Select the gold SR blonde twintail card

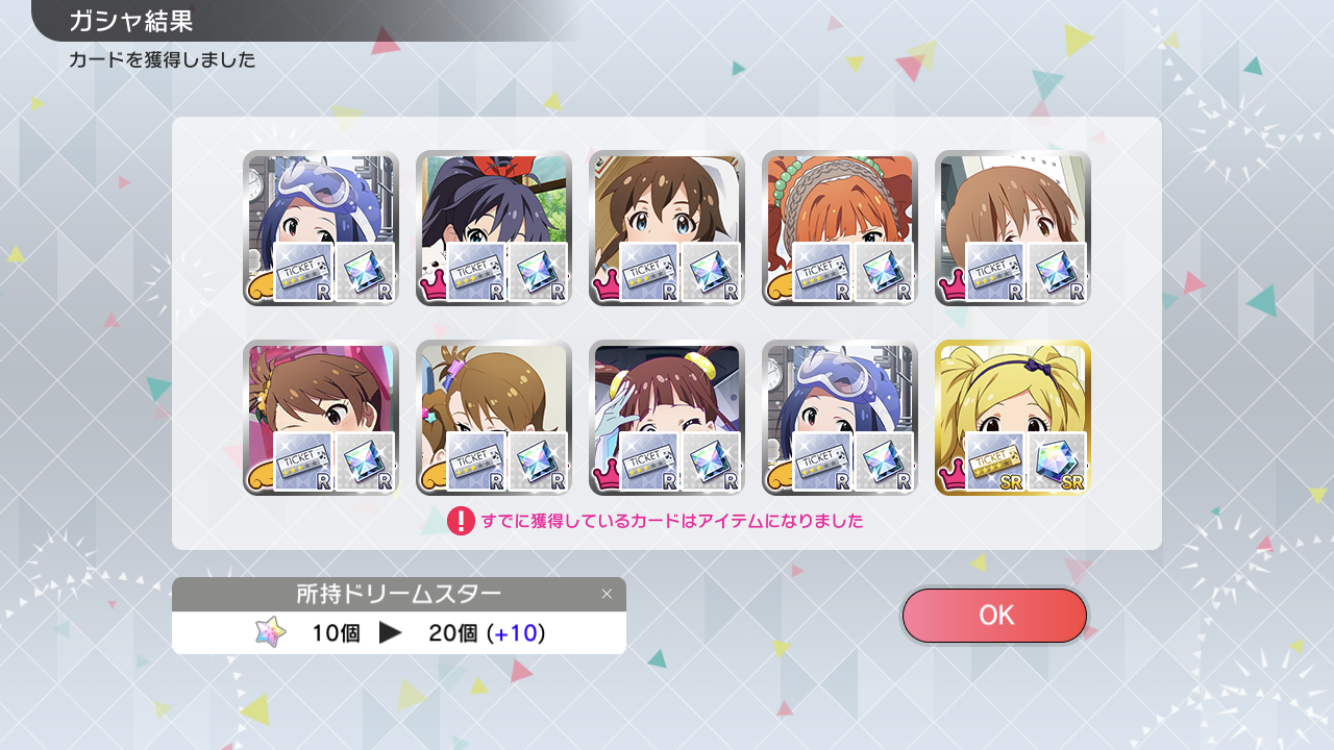coord(1012,418)
